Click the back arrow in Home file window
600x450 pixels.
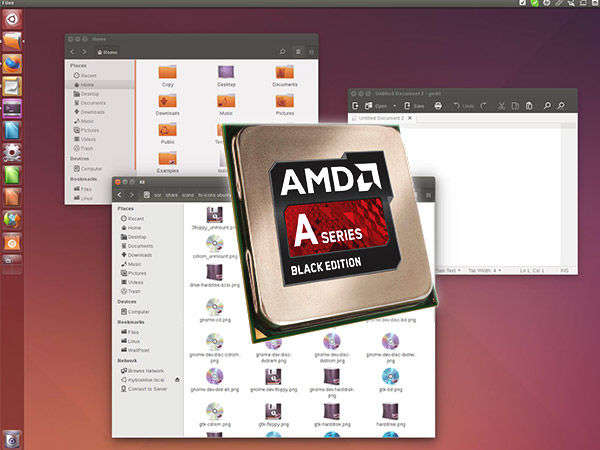(x=72, y=50)
